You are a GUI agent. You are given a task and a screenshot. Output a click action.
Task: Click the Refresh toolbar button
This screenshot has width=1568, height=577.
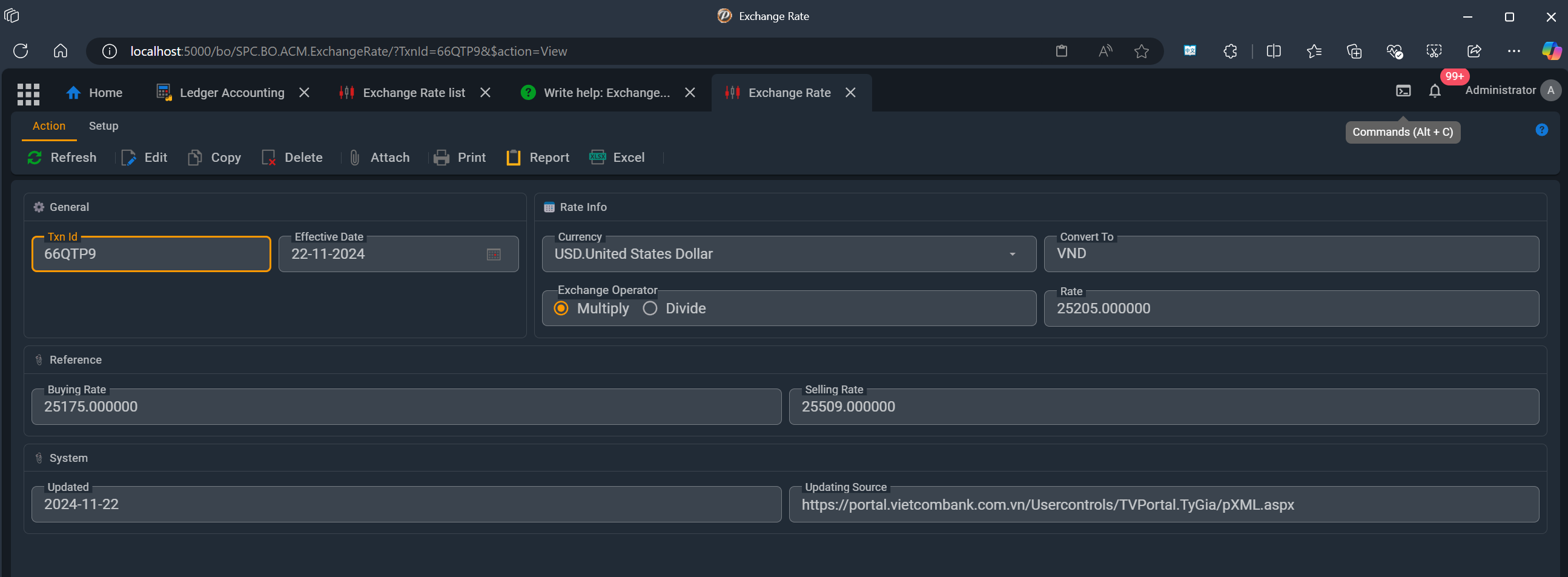(x=62, y=158)
